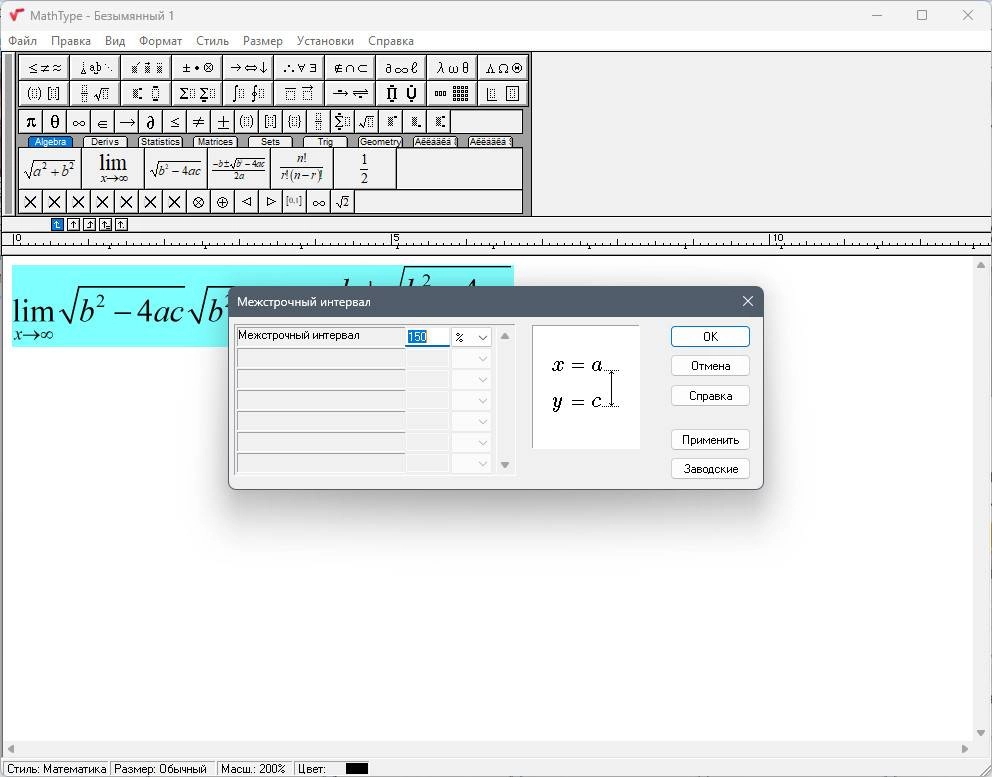The height and width of the screenshot is (777, 992).
Task: Insert the not-equal sign
Action: tap(199, 121)
